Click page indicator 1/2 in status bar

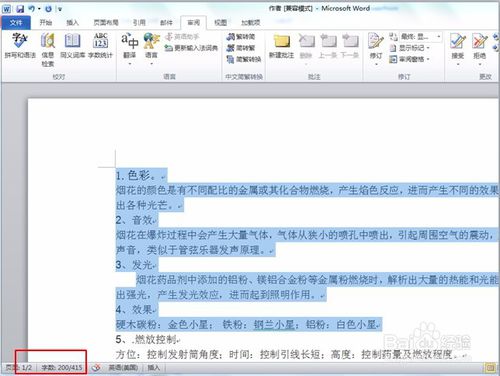pos(19,368)
